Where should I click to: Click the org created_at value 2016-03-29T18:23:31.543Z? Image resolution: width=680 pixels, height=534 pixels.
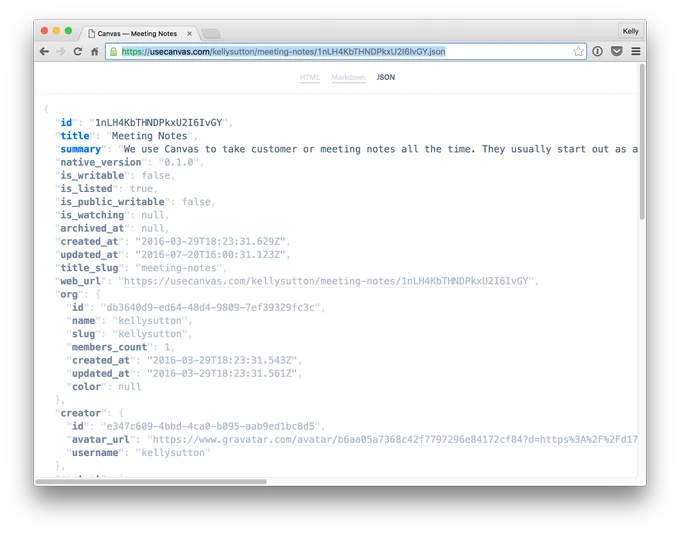(222, 360)
